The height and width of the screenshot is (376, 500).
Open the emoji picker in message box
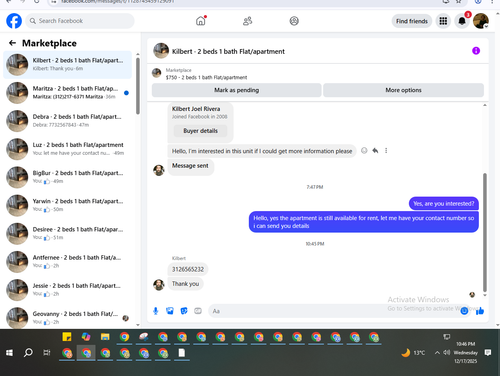tap(464, 311)
